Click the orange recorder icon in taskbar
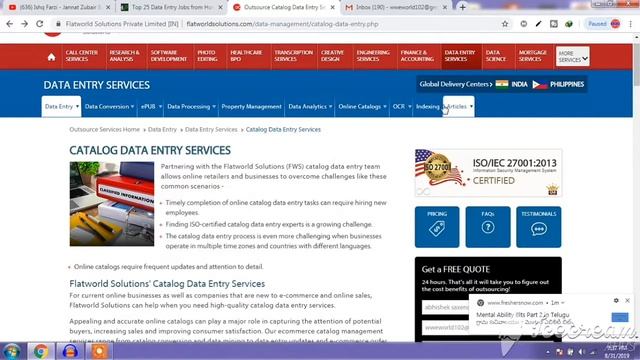Viewport: 640px width, 360px height. [x=99, y=351]
